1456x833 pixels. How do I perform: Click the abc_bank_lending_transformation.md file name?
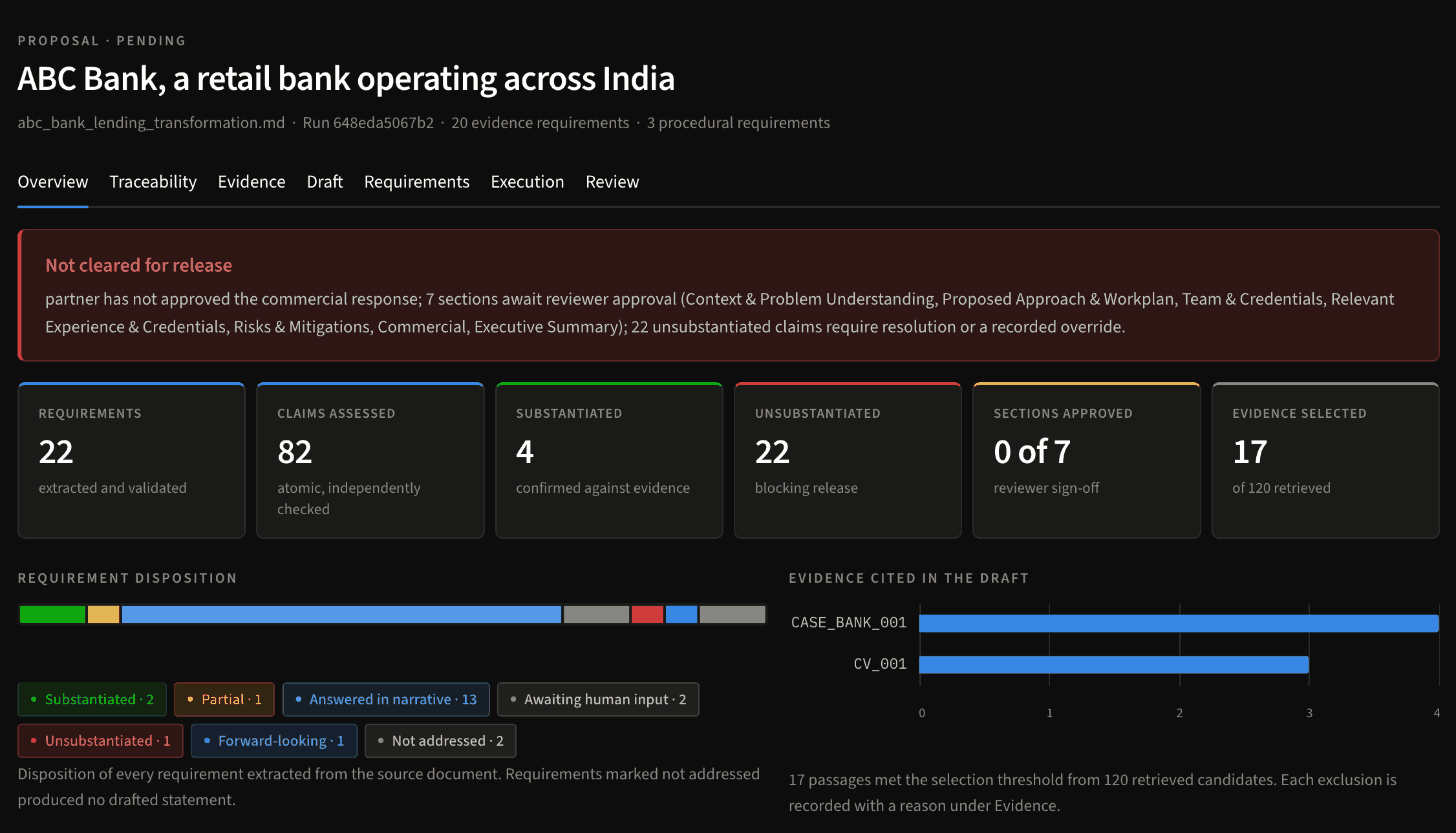[x=151, y=123]
